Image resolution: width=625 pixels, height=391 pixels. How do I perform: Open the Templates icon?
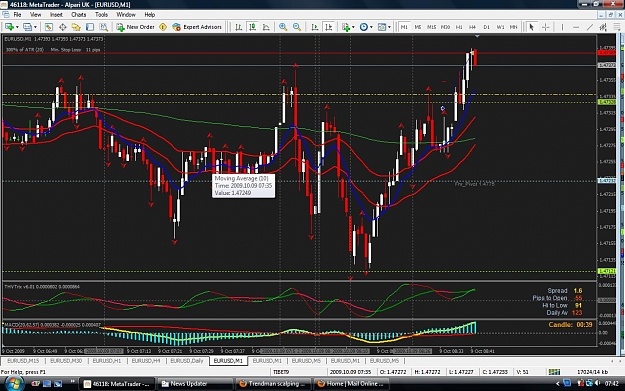tap(381, 27)
